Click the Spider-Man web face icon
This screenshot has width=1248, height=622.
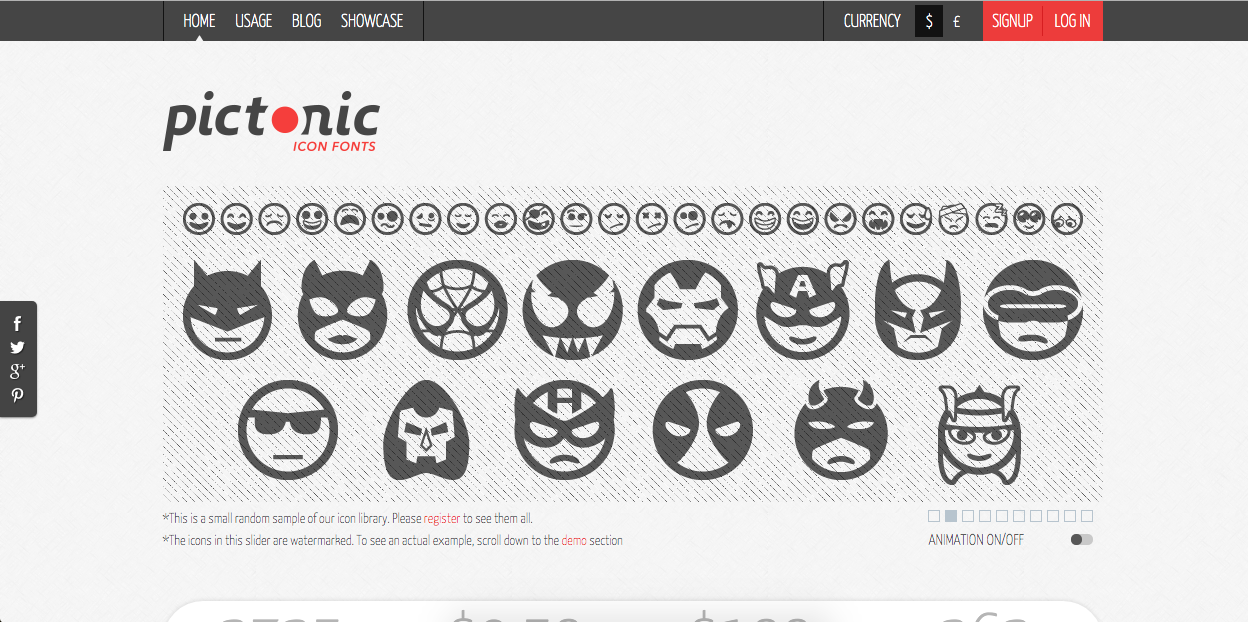pyautogui.click(x=457, y=310)
